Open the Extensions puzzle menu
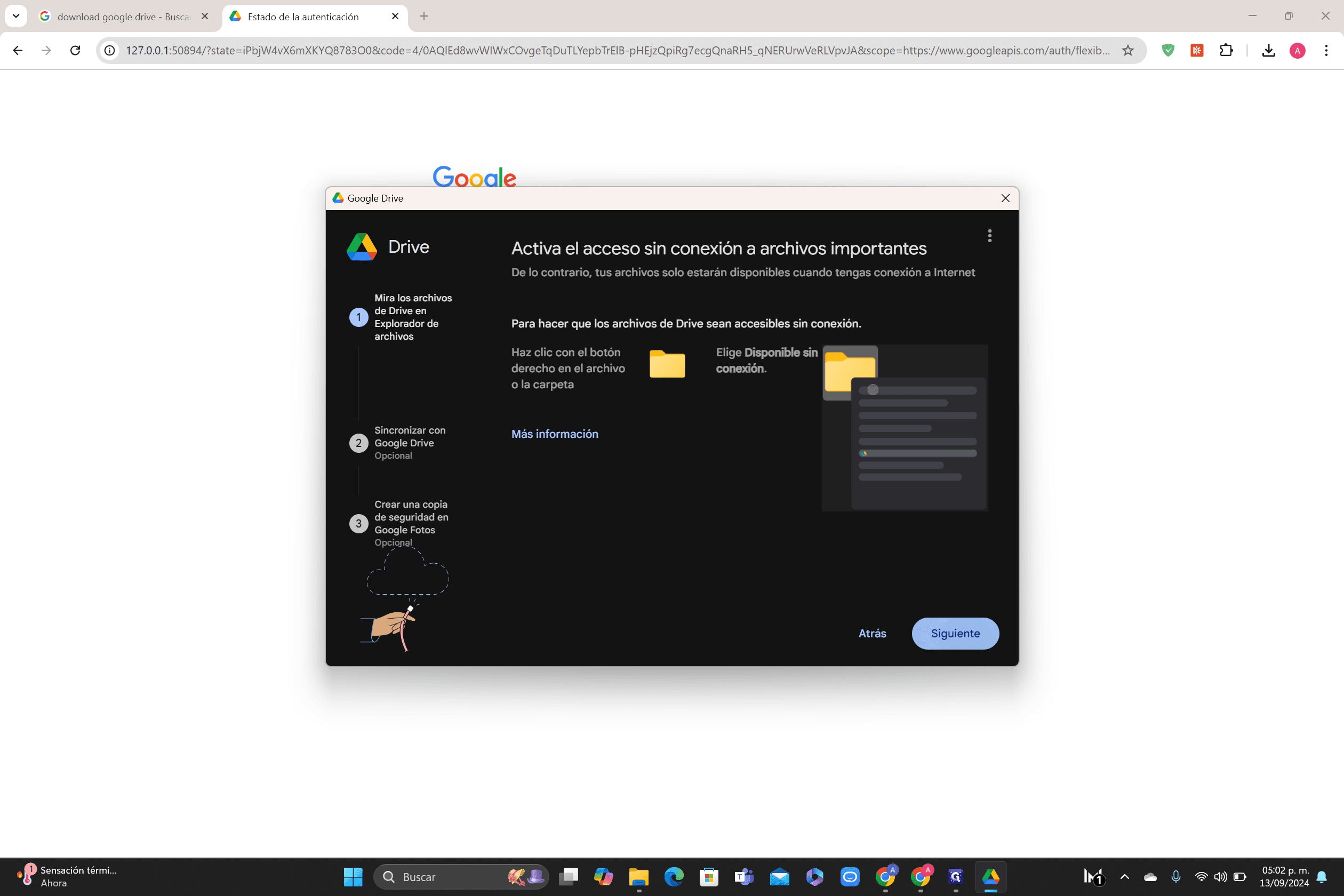This screenshot has height=896, width=1344. point(1226,50)
